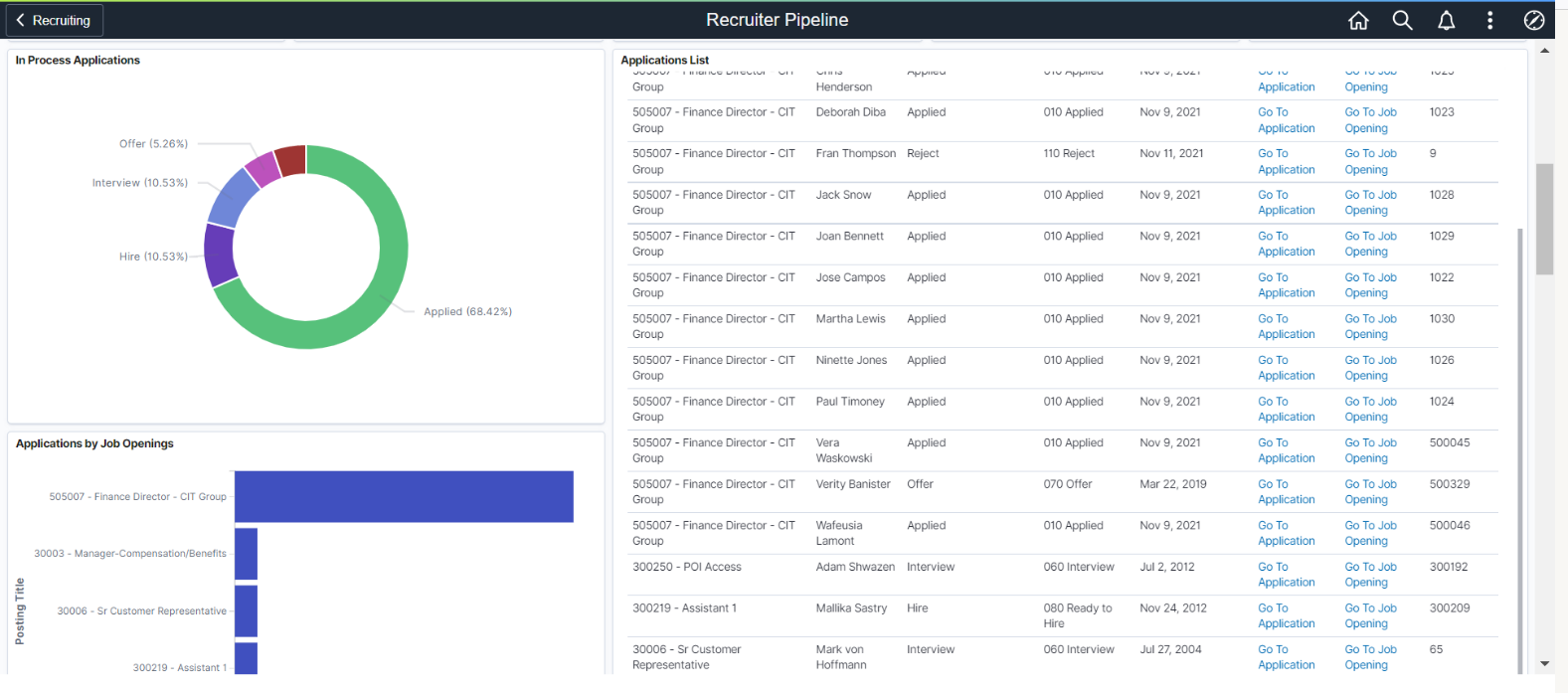
Task: Select the pink Offer donut segment
Action: click(x=262, y=168)
